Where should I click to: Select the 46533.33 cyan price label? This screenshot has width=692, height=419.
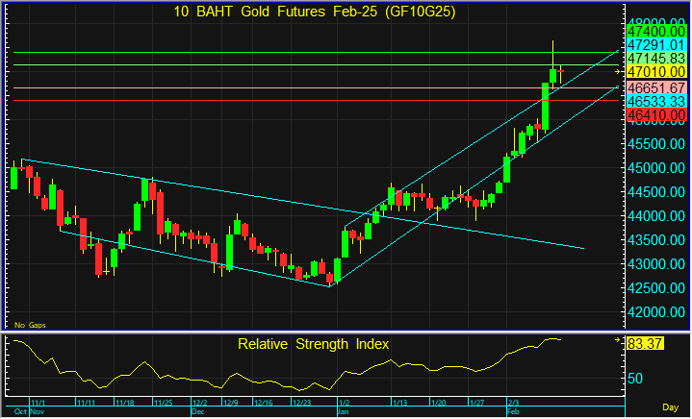(x=655, y=102)
